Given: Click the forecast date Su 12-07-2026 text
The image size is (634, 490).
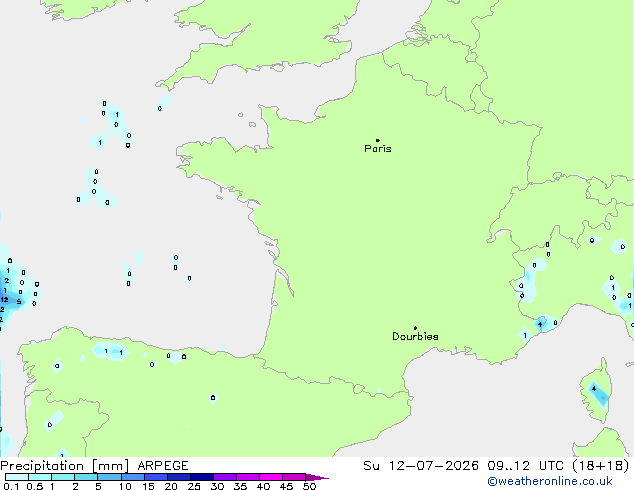Looking at the screenshot, I should [421, 466].
